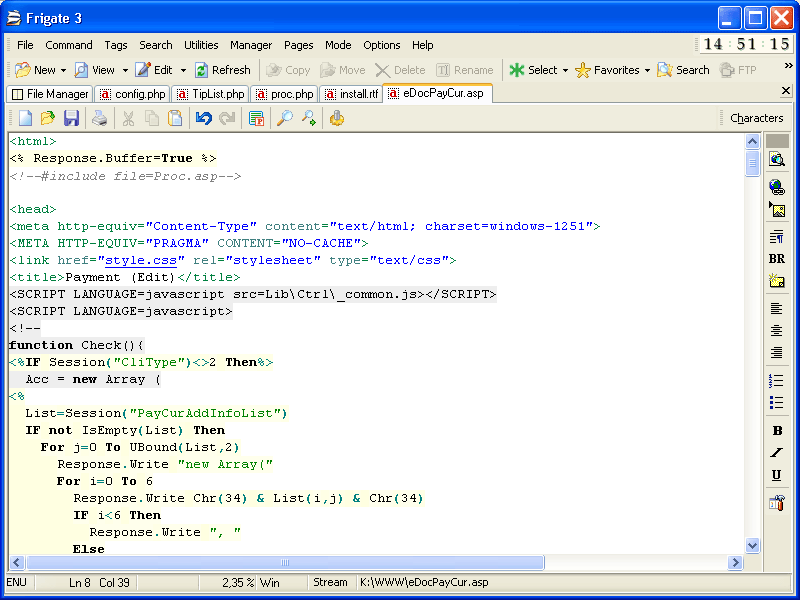Screen dimensions: 800x600
Task: Switch to the proc.php tab
Action: tap(285, 94)
